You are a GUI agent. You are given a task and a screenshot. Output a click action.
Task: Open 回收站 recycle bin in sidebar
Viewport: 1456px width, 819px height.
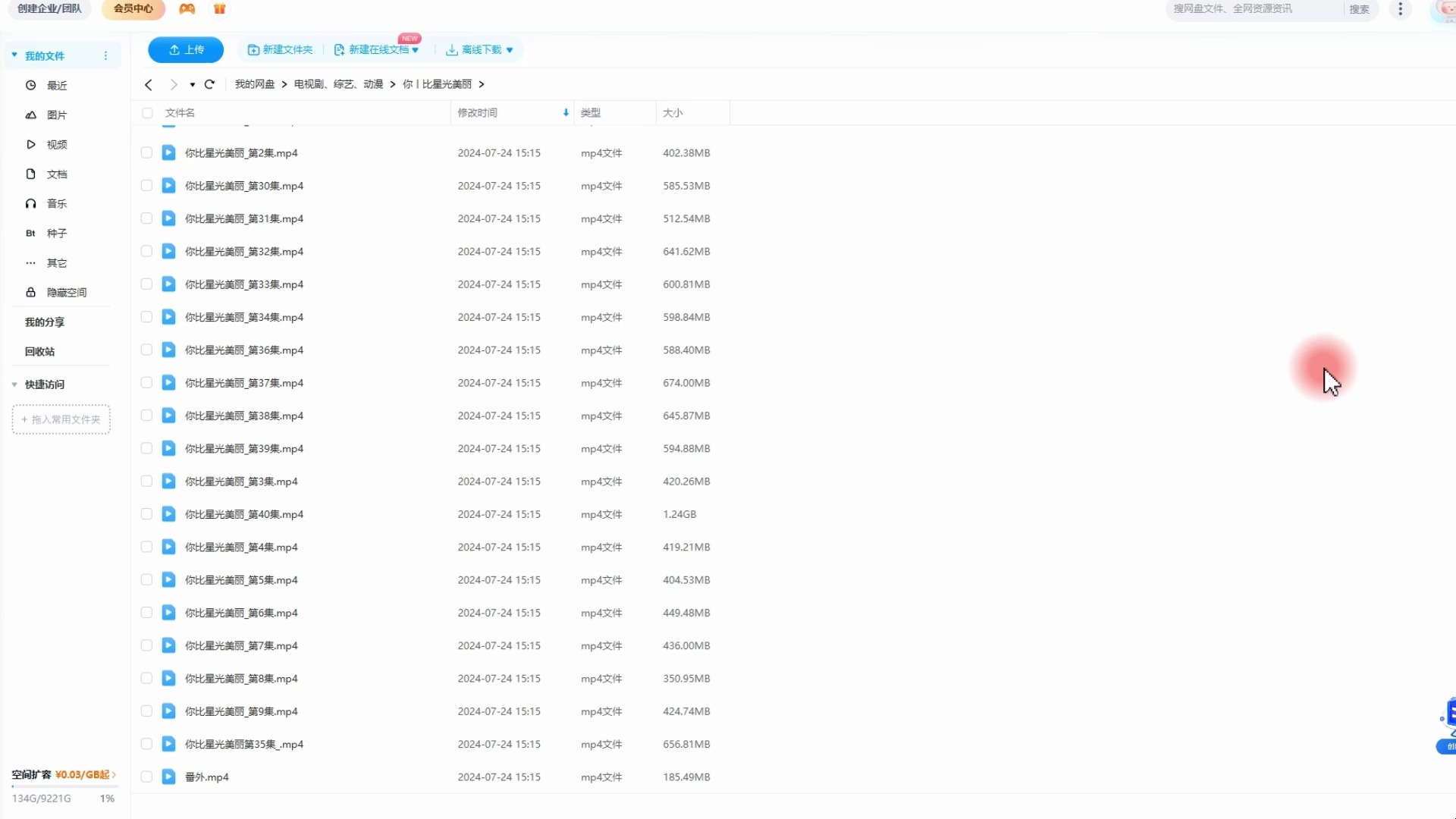(39, 352)
